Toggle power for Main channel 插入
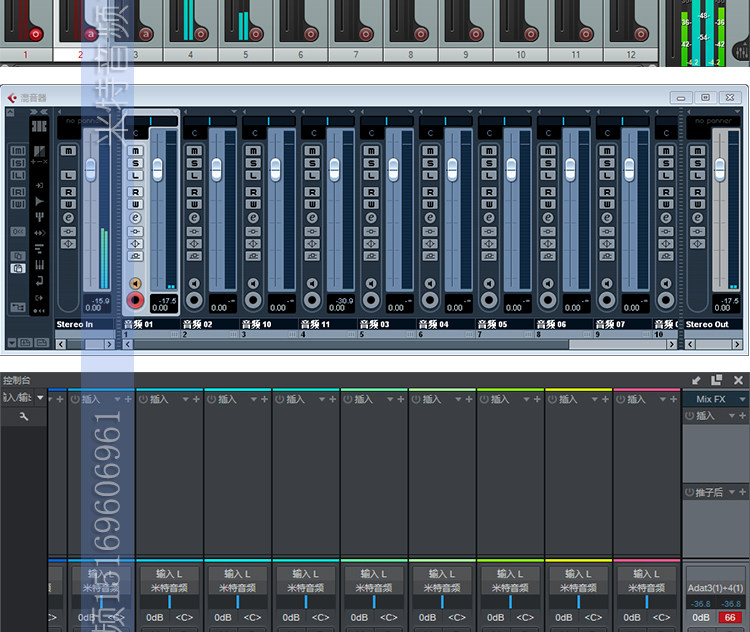The height and width of the screenshot is (632, 750). pyautogui.click(x=689, y=415)
